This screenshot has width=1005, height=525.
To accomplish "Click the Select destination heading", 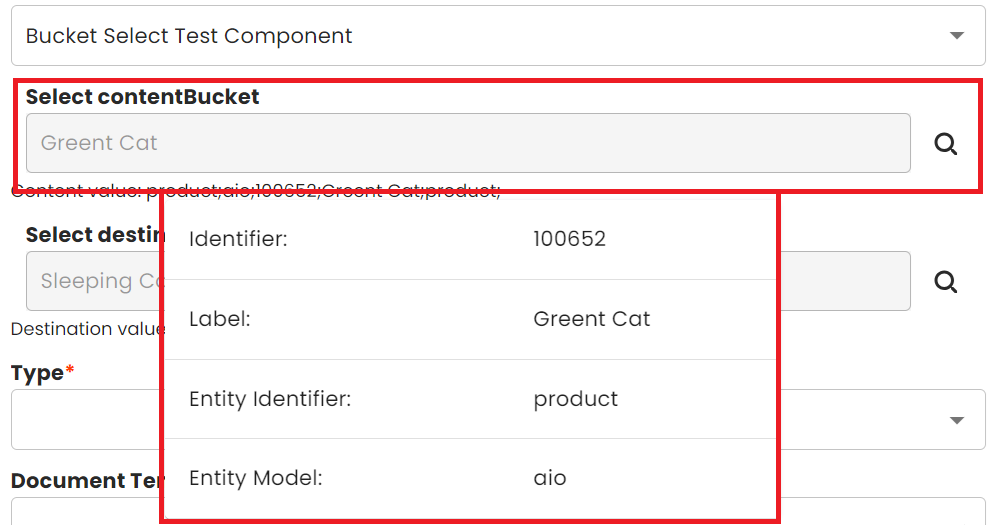I will [94, 235].
